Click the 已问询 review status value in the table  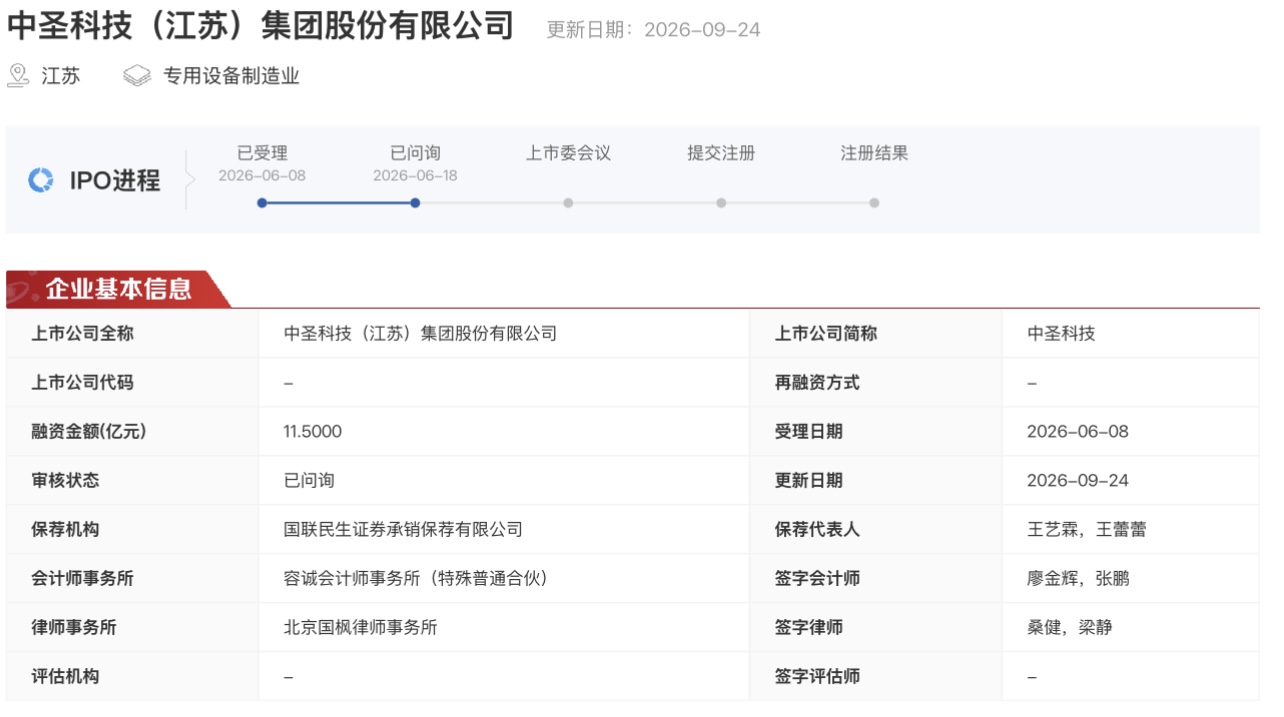pos(309,481)
